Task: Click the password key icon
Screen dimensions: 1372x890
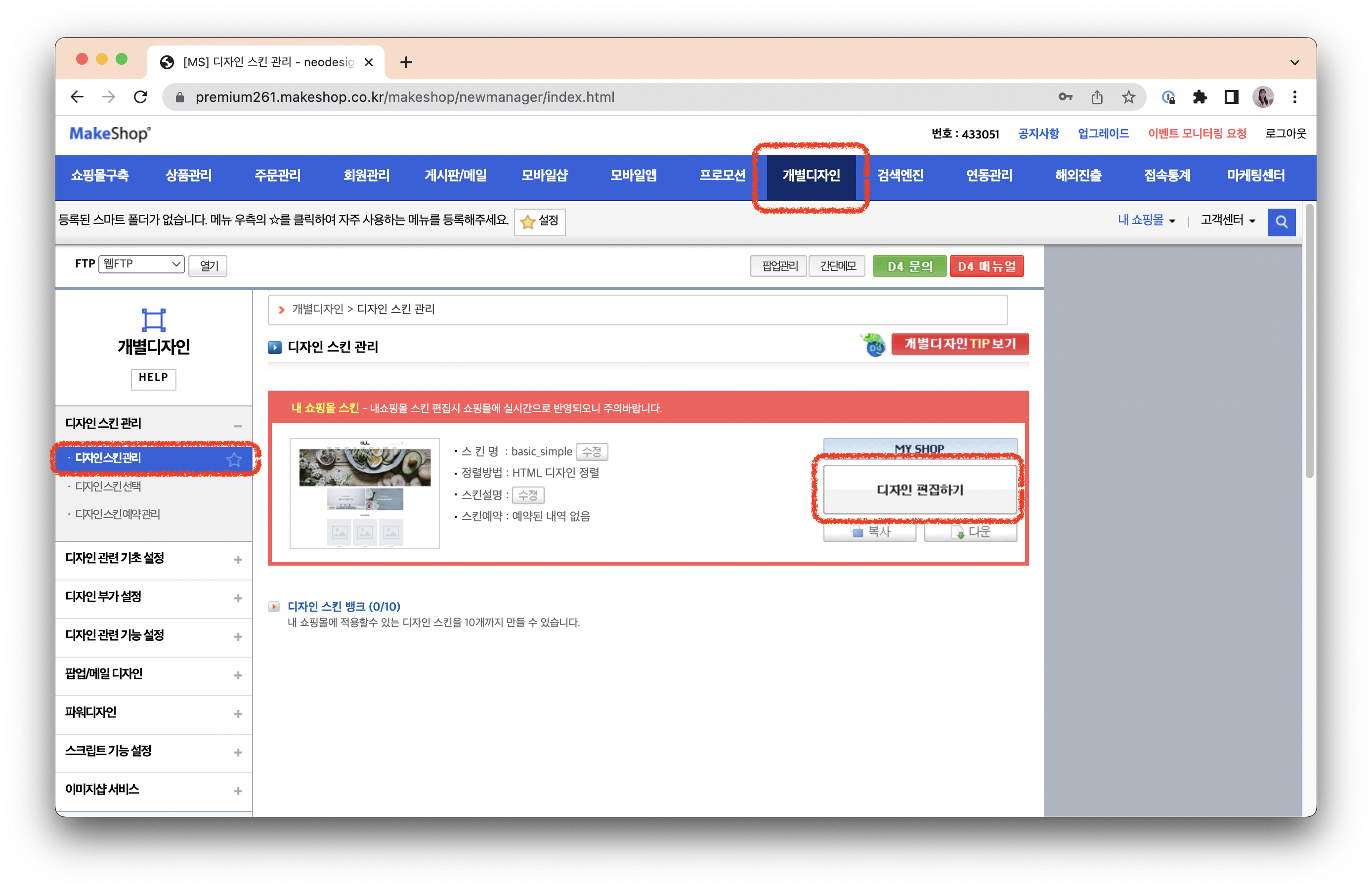Action: tap(1065, 97)
